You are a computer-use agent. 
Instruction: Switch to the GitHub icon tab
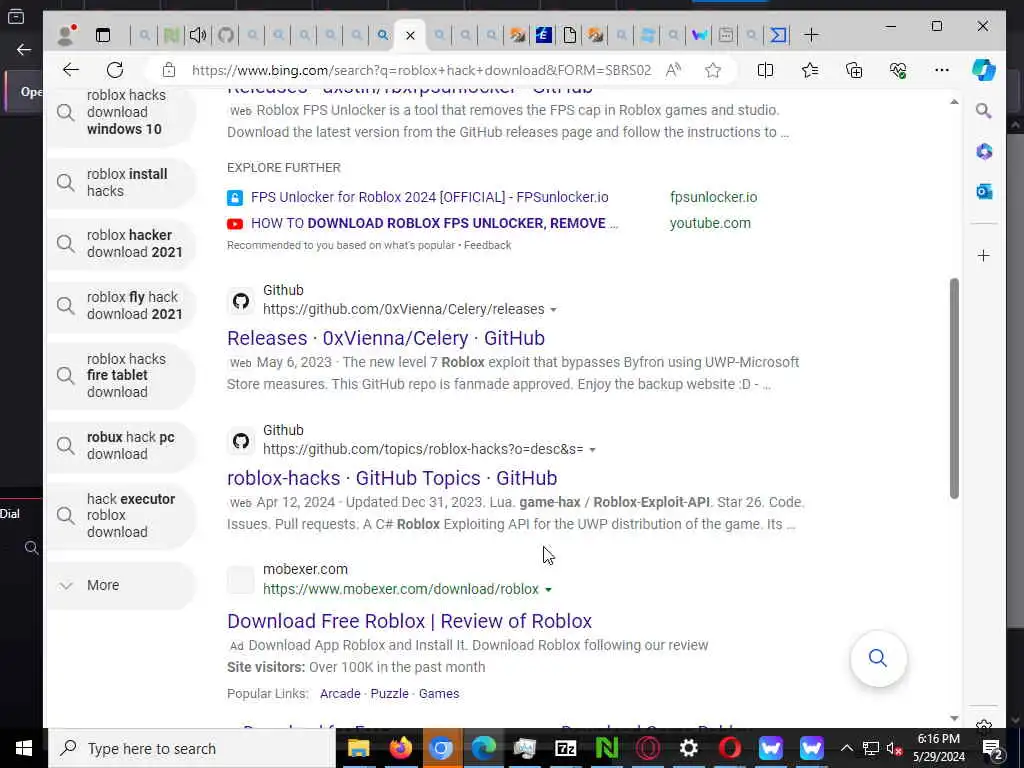coord(226,35)
